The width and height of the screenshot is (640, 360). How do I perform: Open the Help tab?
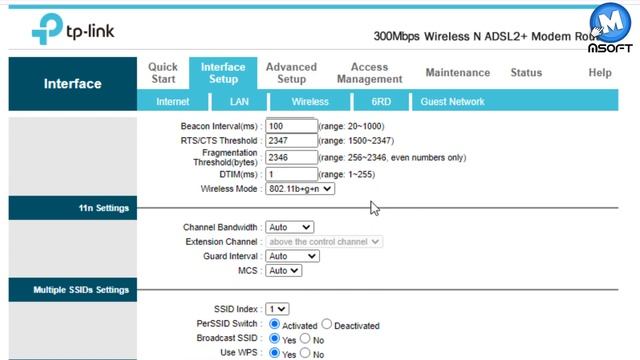[600, 73]
